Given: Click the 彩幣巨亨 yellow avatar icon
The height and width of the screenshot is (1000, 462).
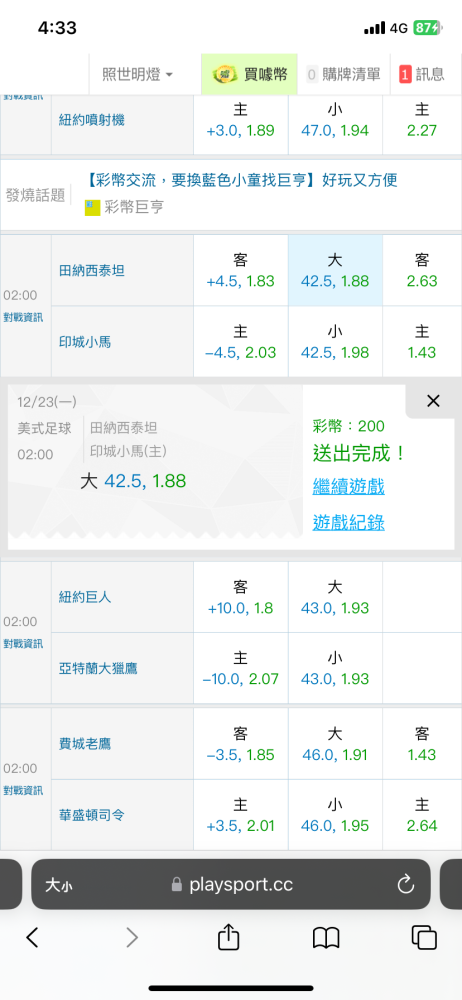Looking at the screenshot, I should (93, 207).
